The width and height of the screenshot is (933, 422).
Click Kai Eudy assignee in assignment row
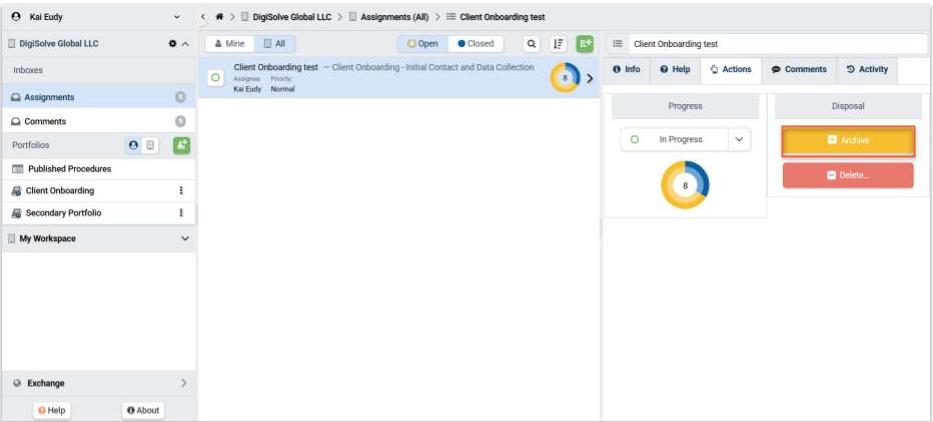coord(247,89)
